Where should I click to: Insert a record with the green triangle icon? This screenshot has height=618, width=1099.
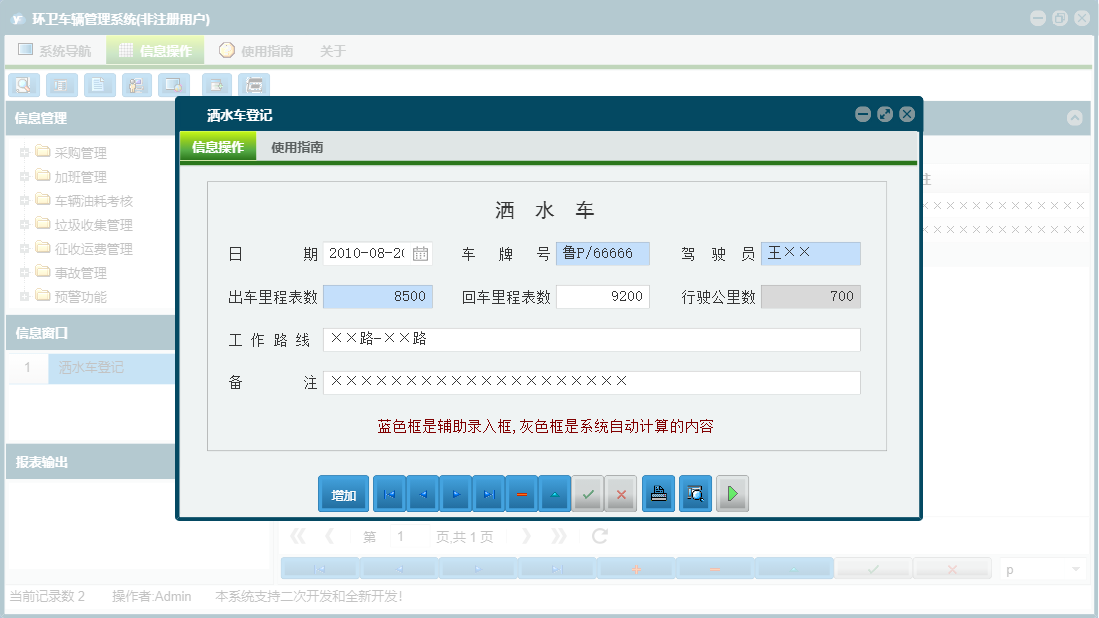pos(554,493)
